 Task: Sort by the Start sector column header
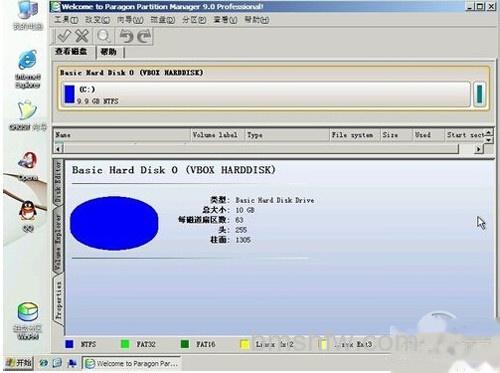click(x=465, y=135)
